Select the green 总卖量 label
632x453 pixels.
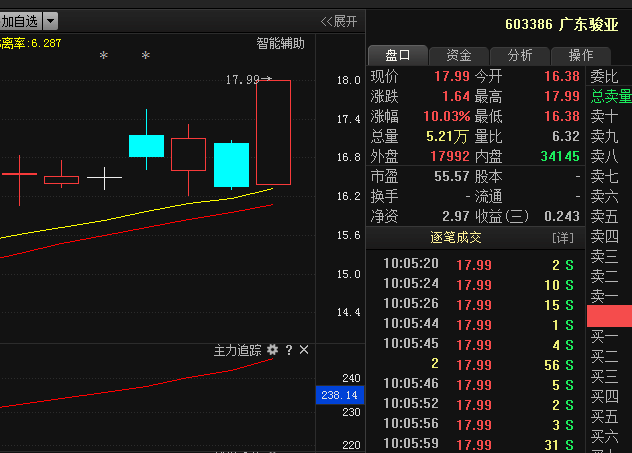[611, 96]
